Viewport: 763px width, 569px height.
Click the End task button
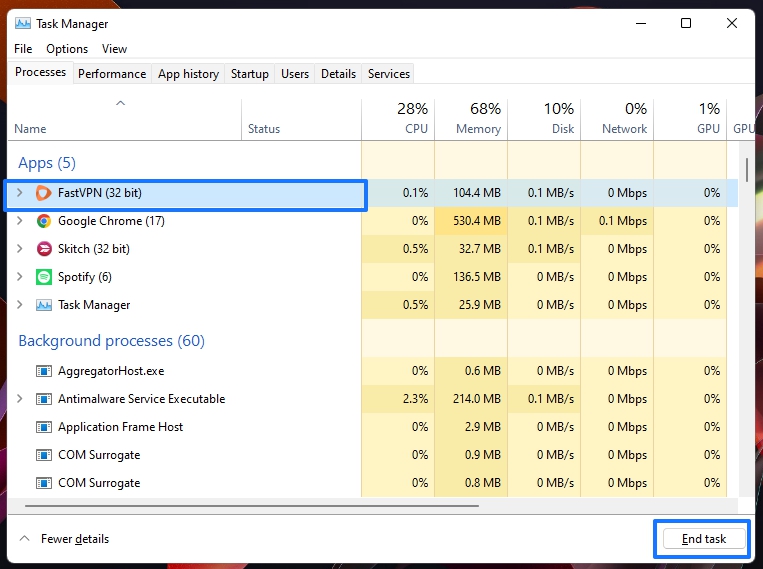coord(704,539)
